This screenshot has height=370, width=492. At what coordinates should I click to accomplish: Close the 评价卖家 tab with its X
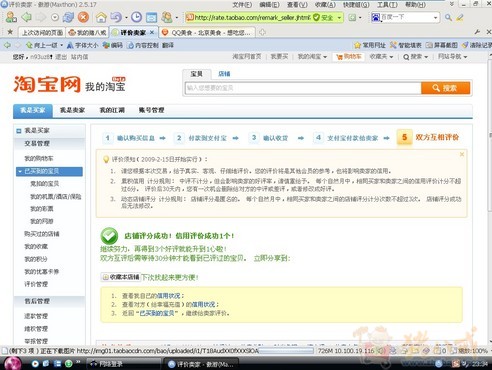coord(152,32)
